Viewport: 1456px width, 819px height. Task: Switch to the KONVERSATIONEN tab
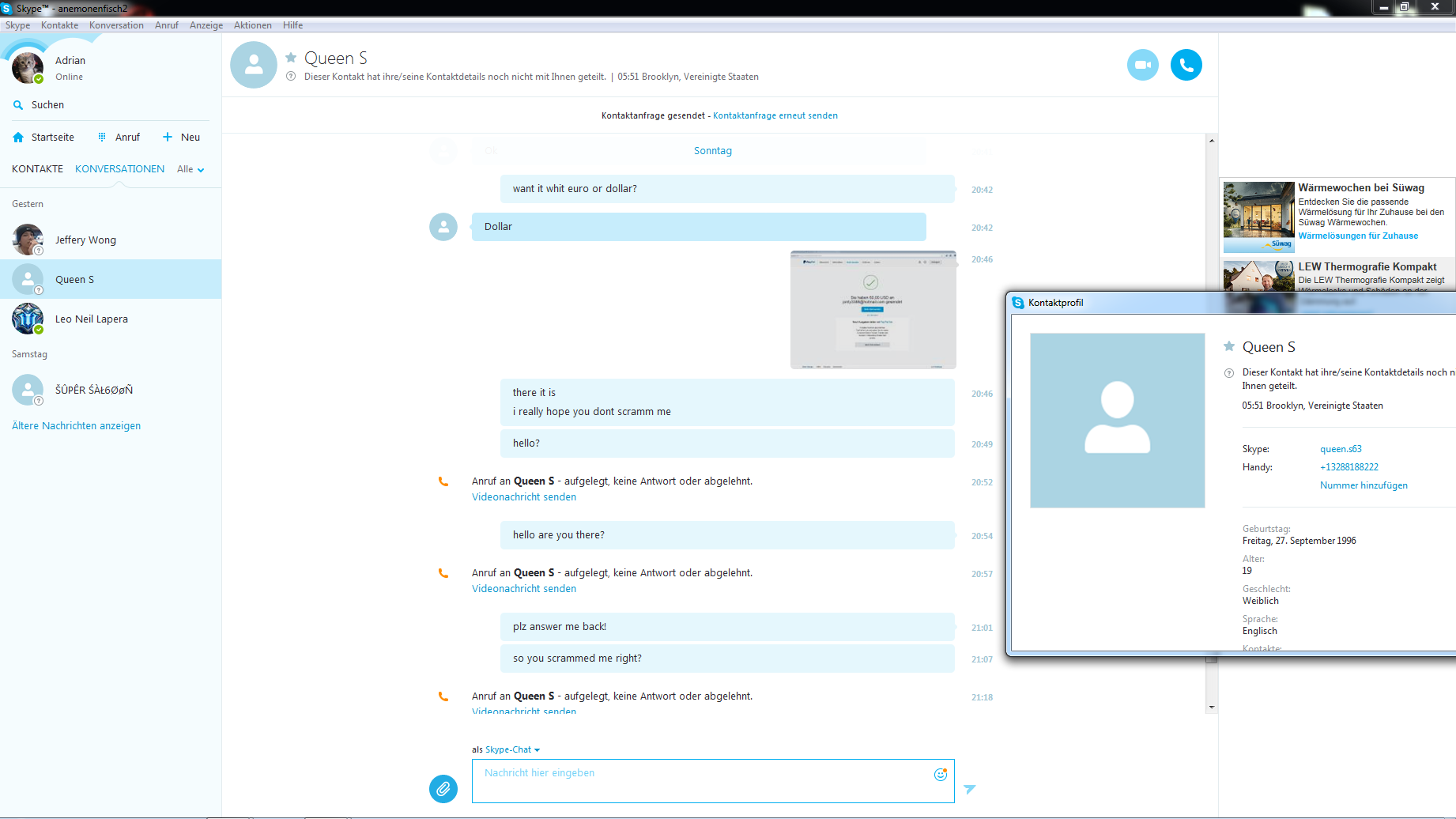(119, 169)
